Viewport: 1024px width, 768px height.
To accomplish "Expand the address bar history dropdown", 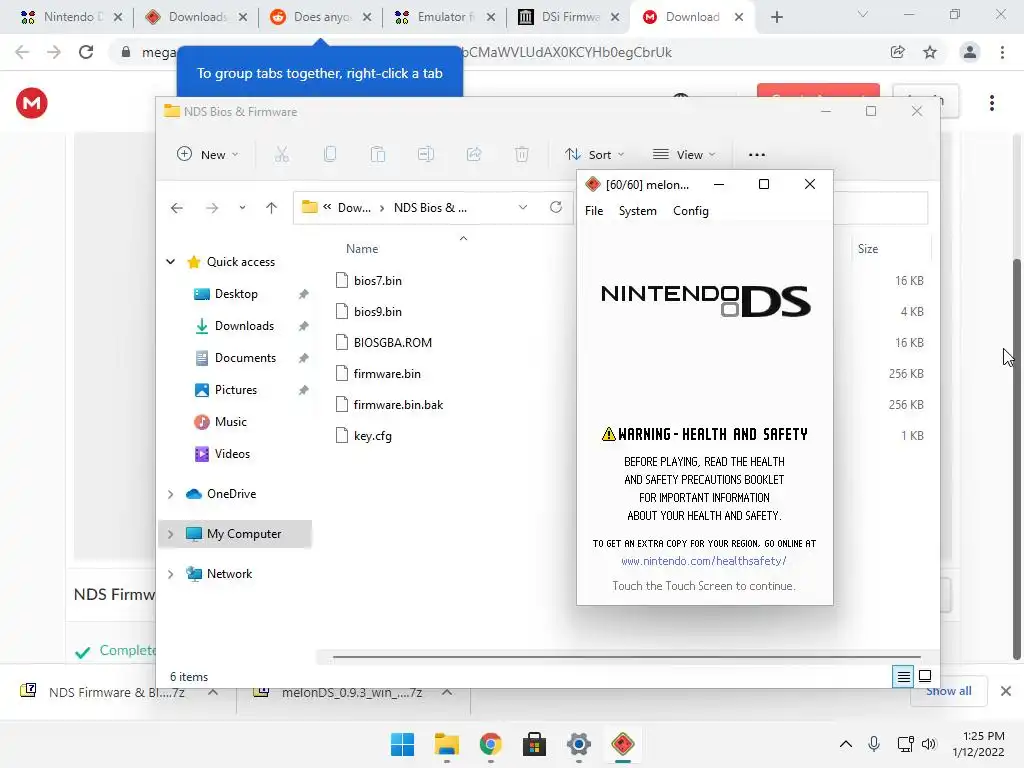I will [522, 208].
